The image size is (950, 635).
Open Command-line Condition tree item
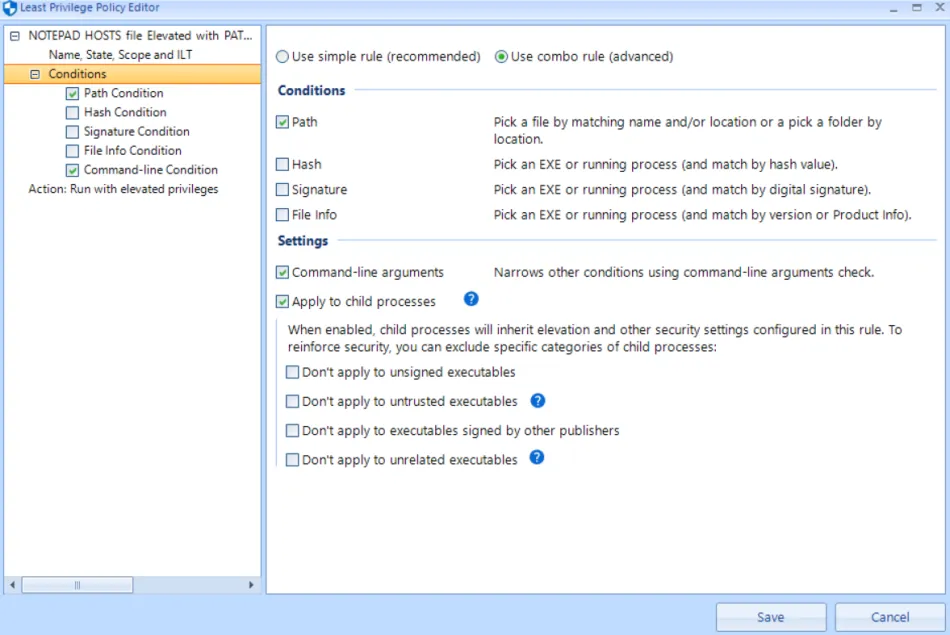click(150, 170)
